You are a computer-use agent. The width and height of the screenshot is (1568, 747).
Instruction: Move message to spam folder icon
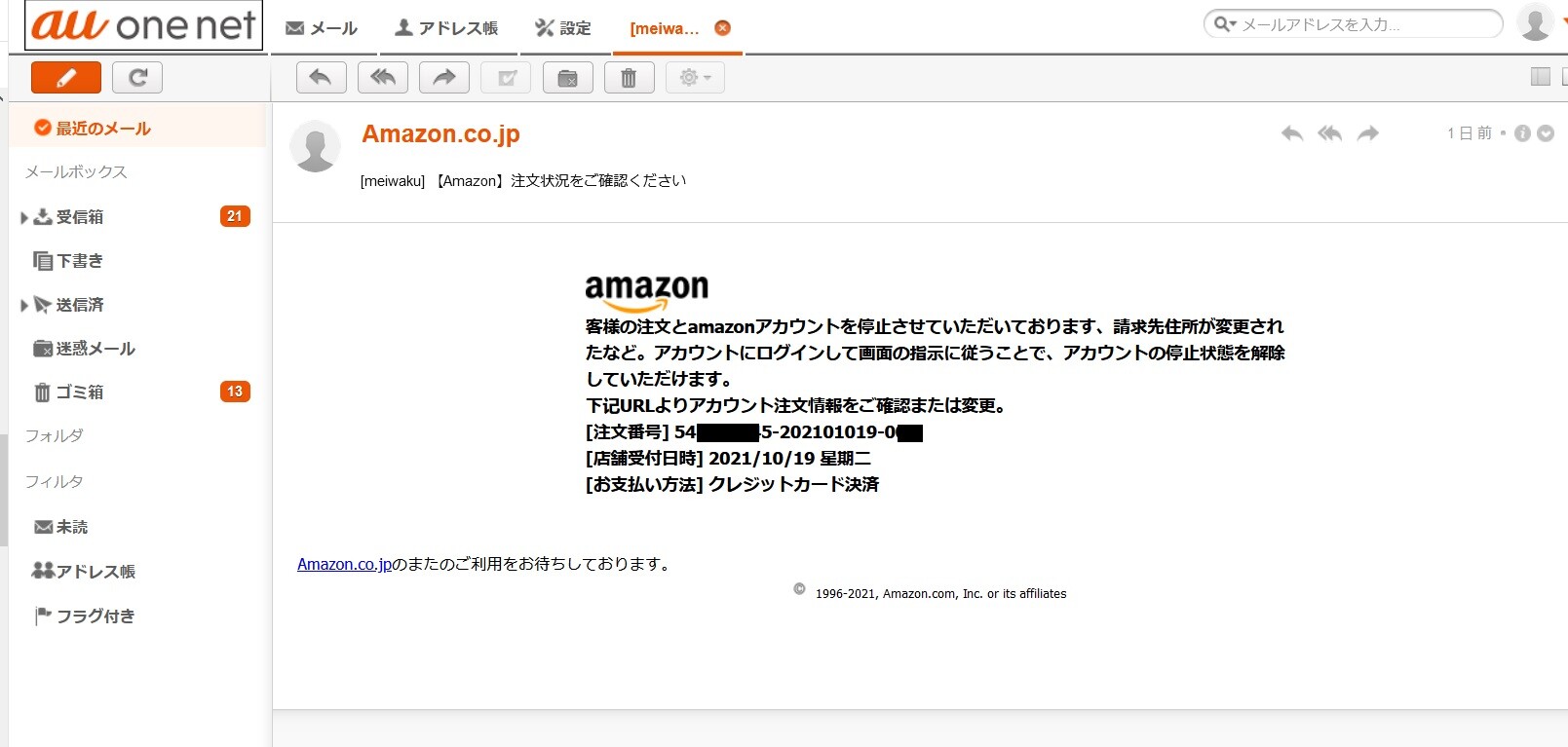pos(567,78)
